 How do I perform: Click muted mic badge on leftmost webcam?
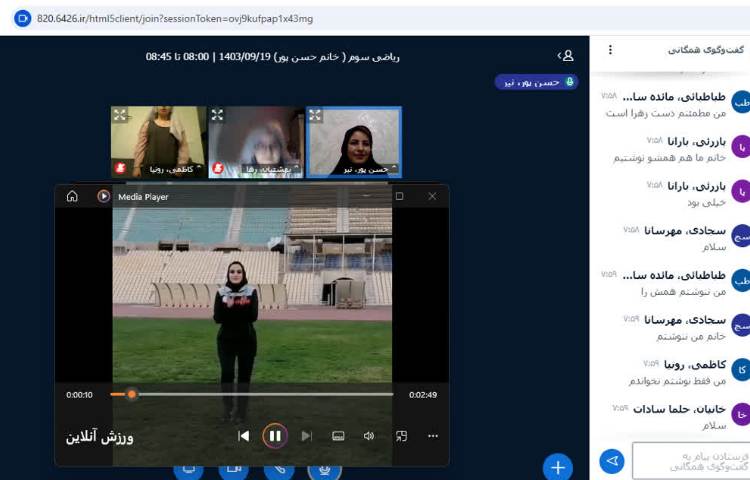click(x=121, y=168)
